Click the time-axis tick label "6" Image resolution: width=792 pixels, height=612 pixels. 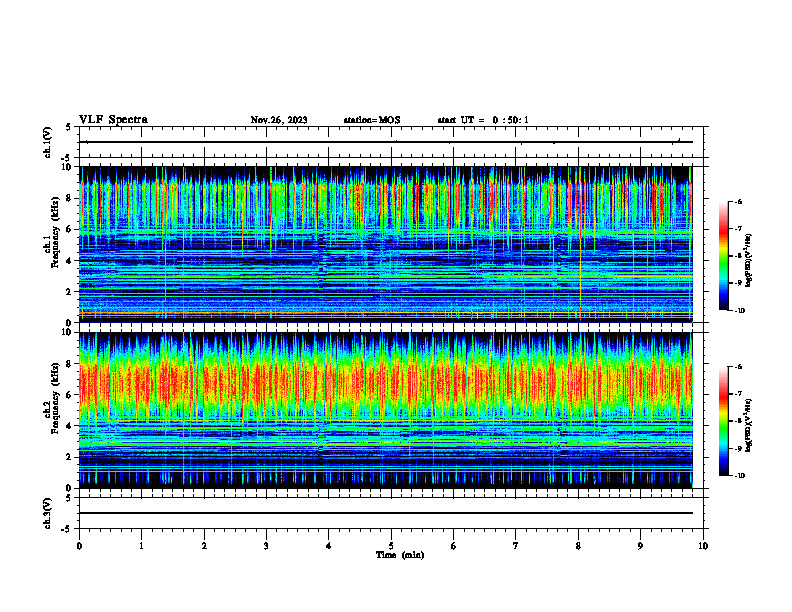coord(454,546)
